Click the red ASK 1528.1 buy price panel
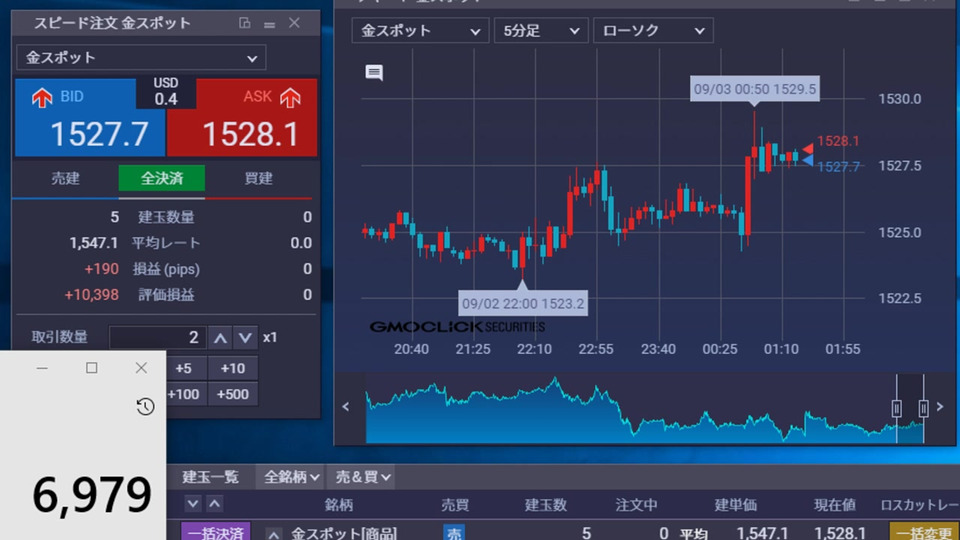960x540 pixels. (x=242, y=118)
